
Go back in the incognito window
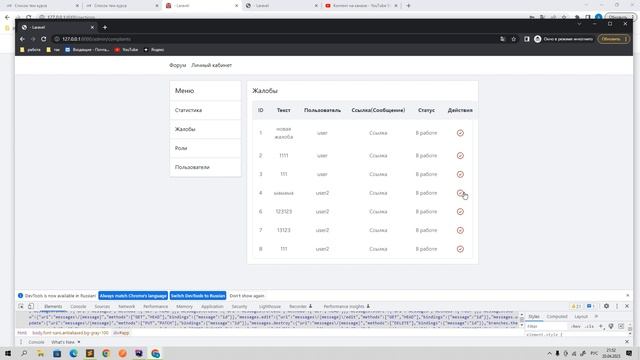click(x=22, y=39)
